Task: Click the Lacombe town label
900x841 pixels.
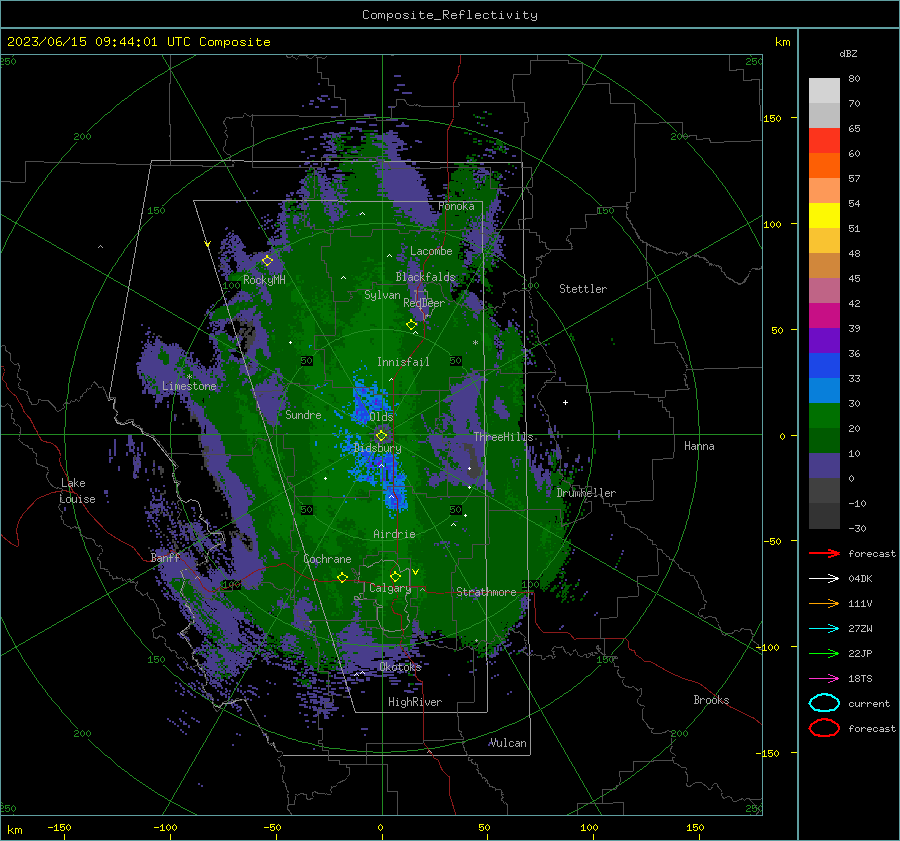Action: [x=431, y=251]
